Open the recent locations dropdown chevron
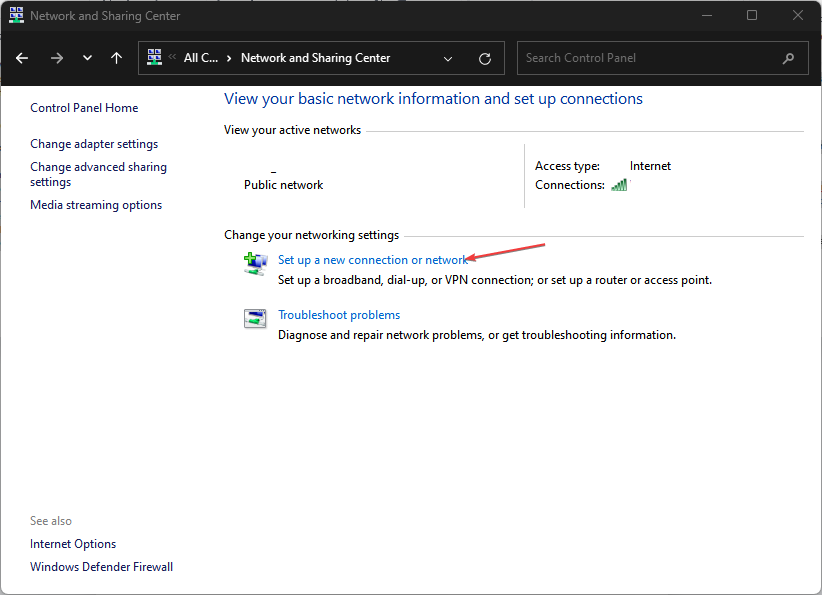The height and width of the screenshot is (595, 822). point(87,58)
